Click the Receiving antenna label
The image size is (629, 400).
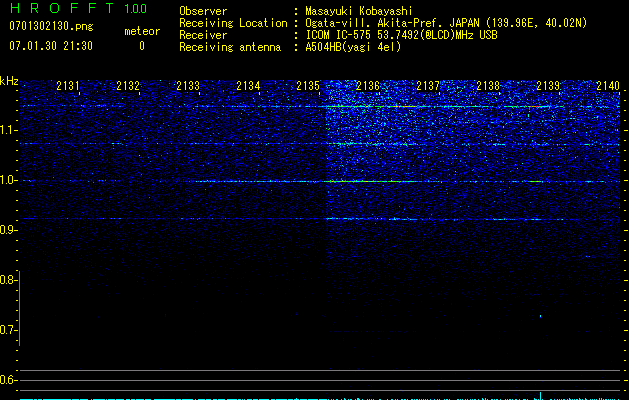click(x=230, y=47)
